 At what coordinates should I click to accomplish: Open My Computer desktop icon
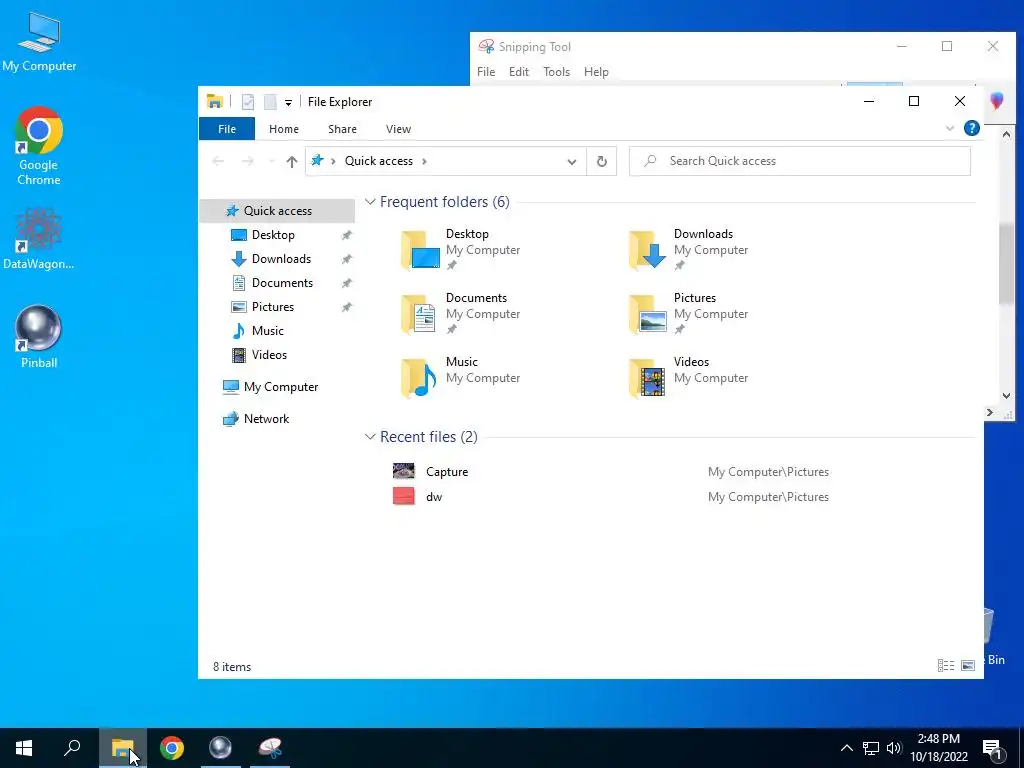click(x=39, y=42)
